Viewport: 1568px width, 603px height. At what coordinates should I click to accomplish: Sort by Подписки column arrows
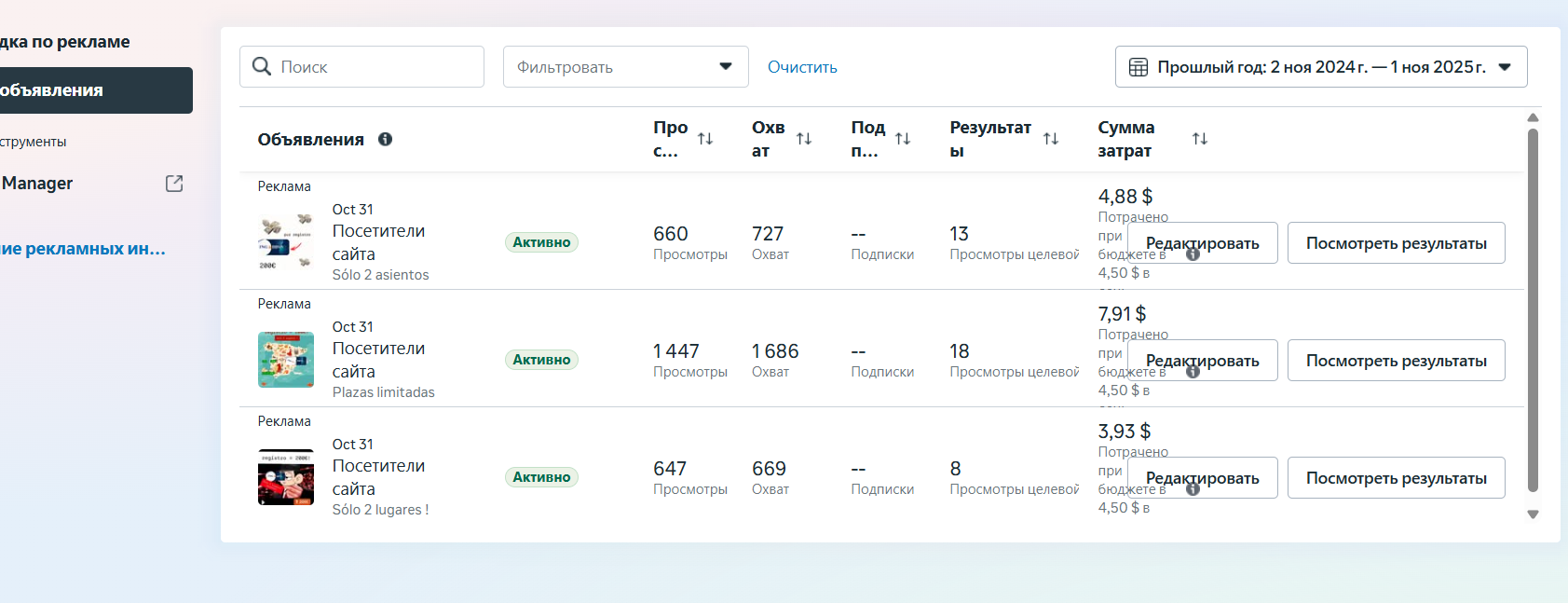[903, 139]
